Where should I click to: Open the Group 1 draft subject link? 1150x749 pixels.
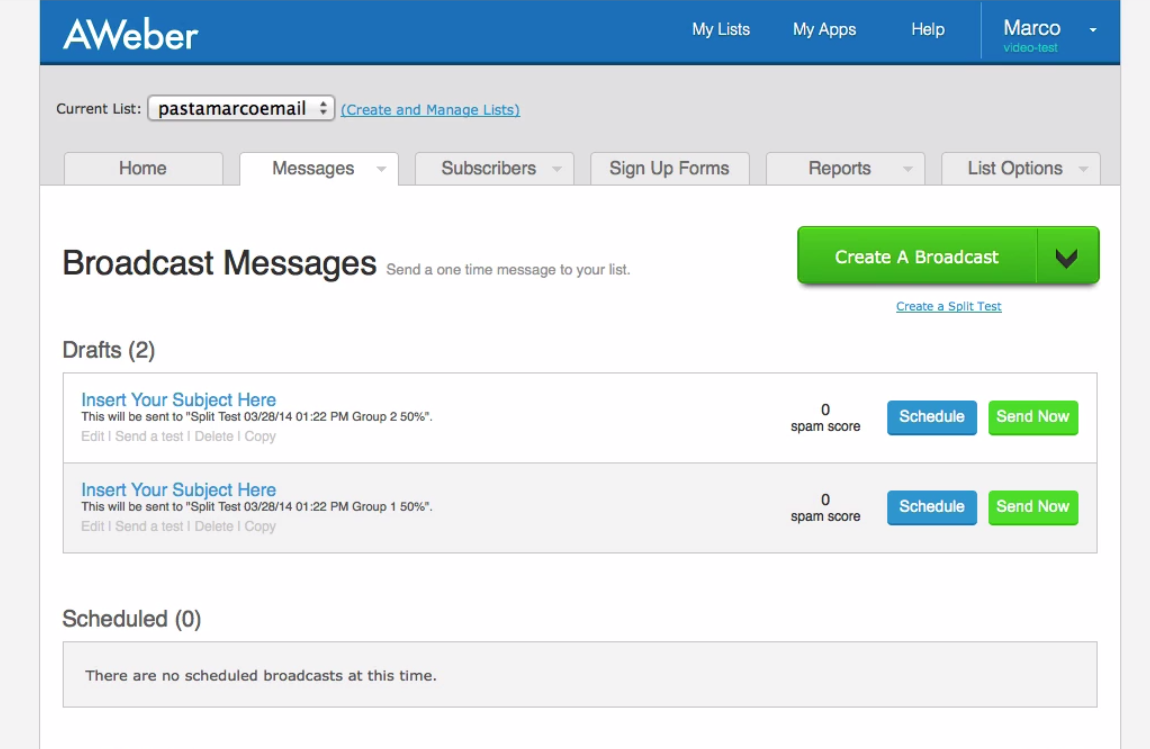[x=178, y=490]
